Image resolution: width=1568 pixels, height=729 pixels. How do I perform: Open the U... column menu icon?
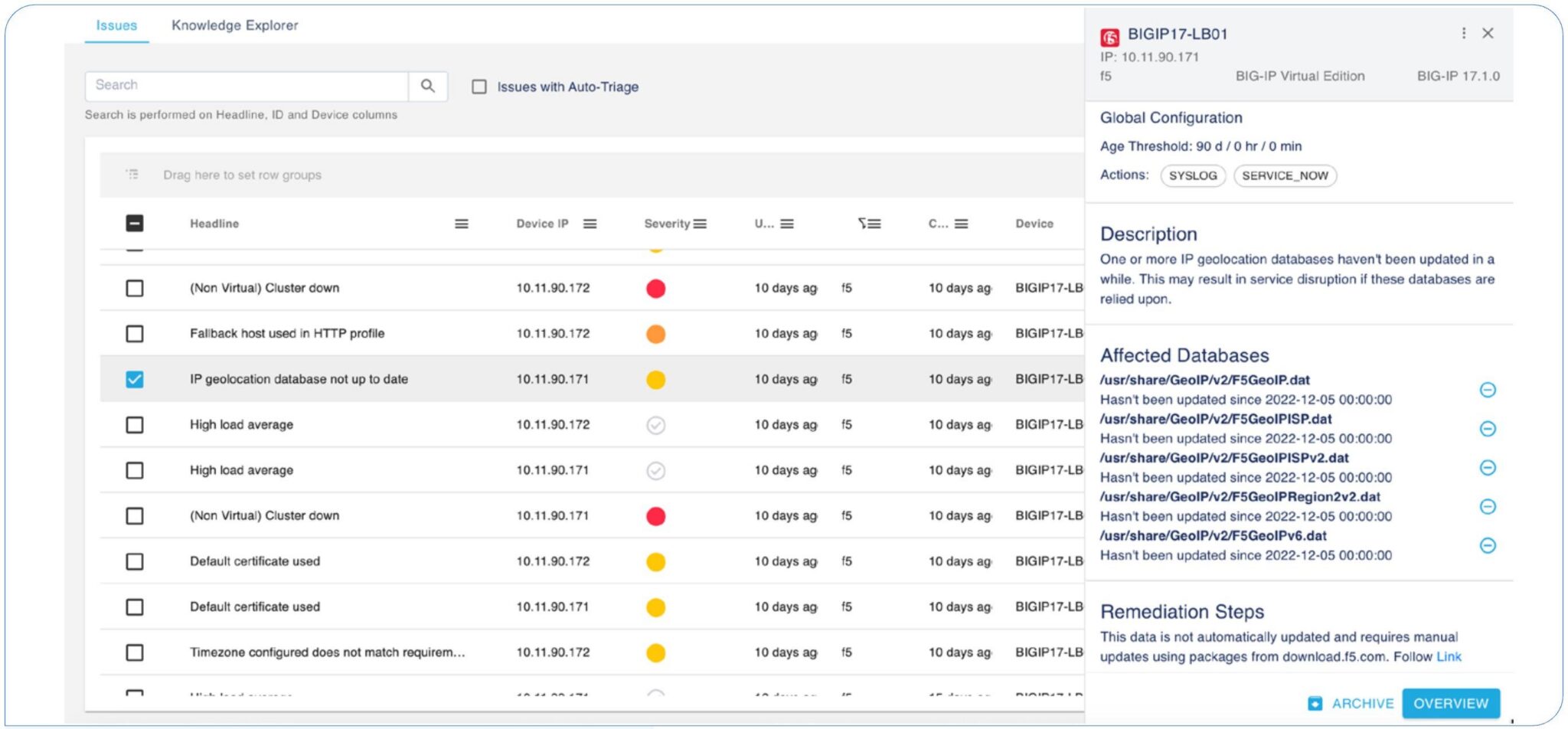click(787, 224)
